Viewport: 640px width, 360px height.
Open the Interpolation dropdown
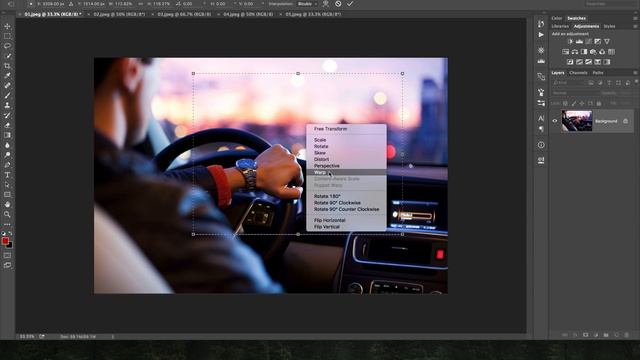tap(307, 4)
